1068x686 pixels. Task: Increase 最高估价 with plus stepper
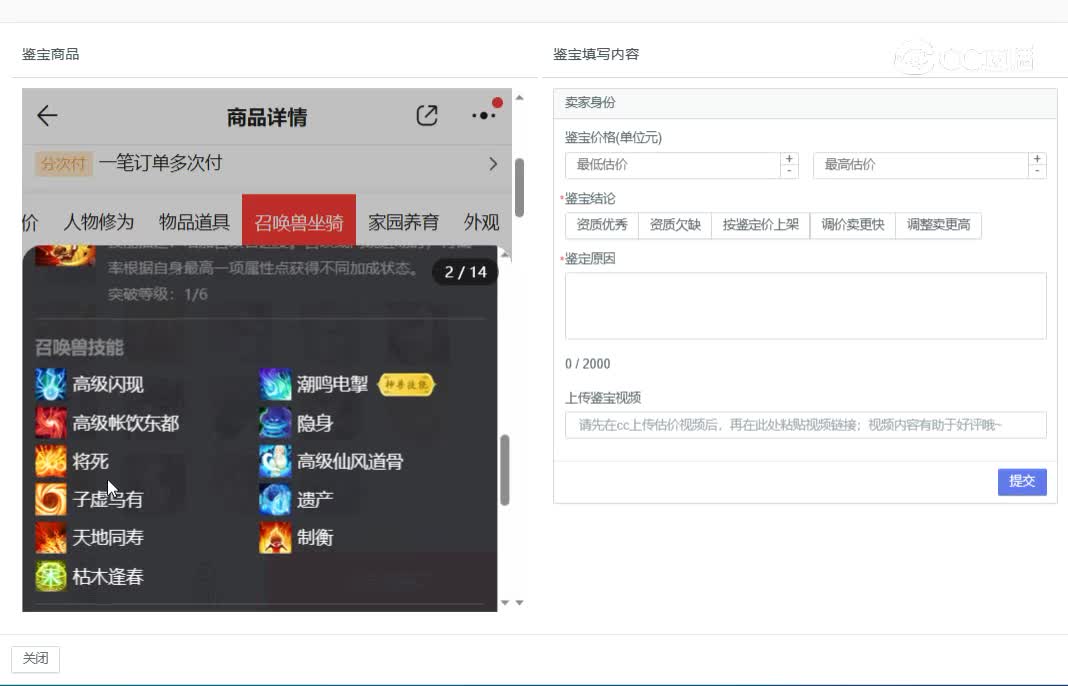point(1037,159)
